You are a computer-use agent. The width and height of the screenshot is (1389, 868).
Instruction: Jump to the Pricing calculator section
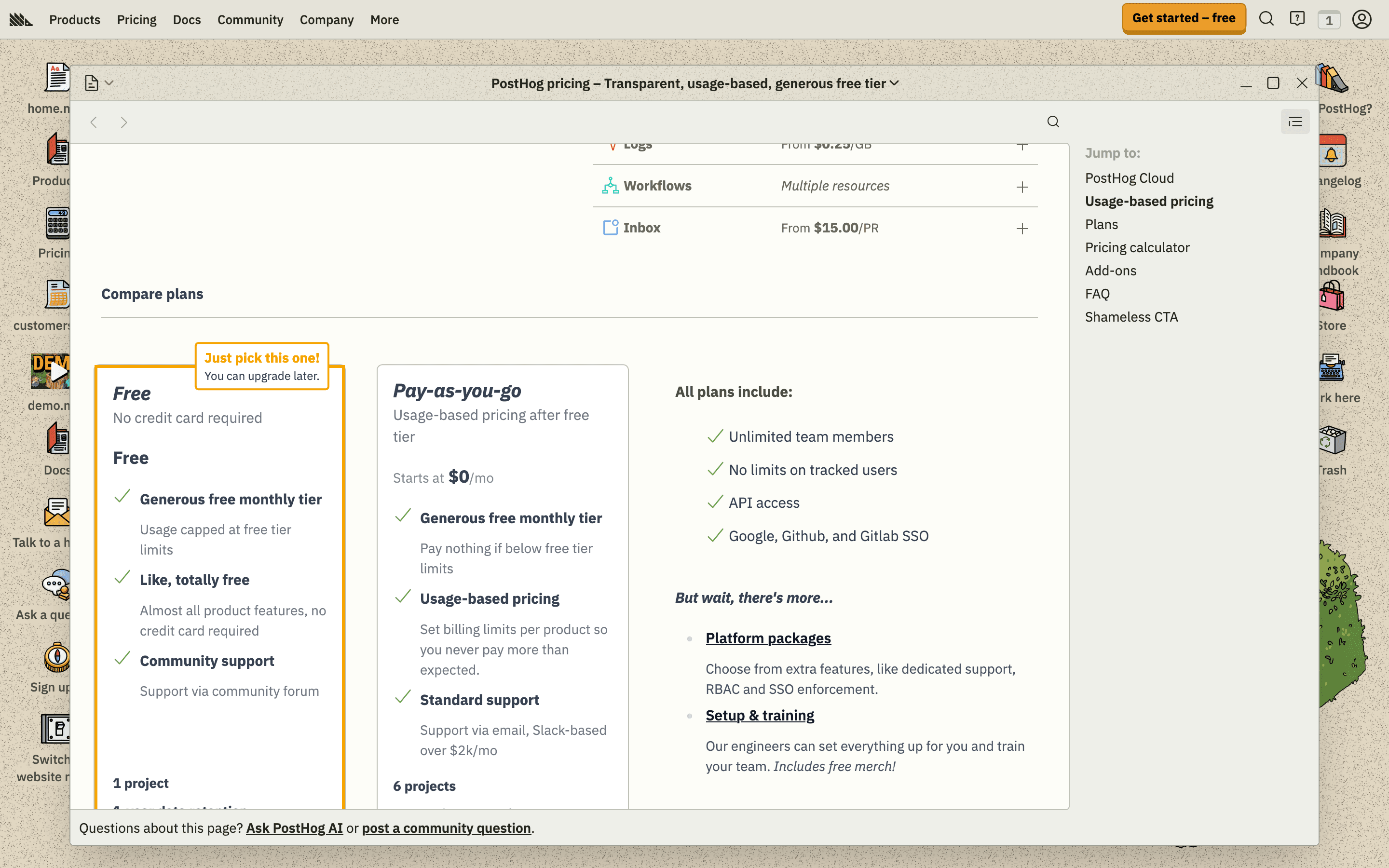pos(1137,247)
